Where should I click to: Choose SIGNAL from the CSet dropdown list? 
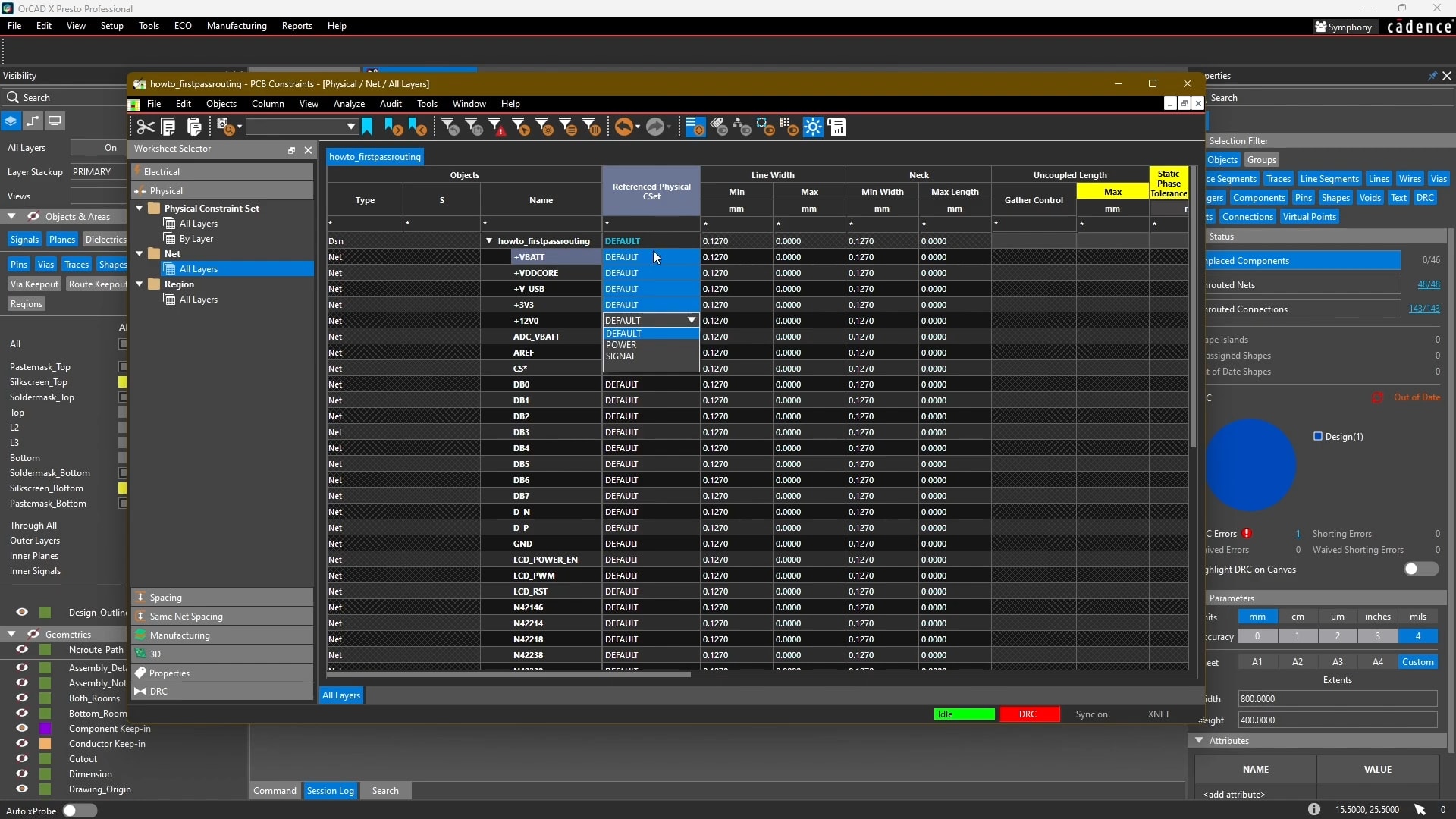[651, 356]
